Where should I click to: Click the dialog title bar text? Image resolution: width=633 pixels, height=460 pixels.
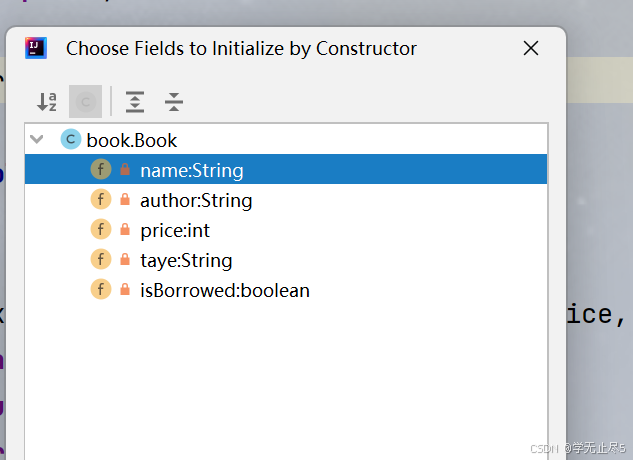241,48
